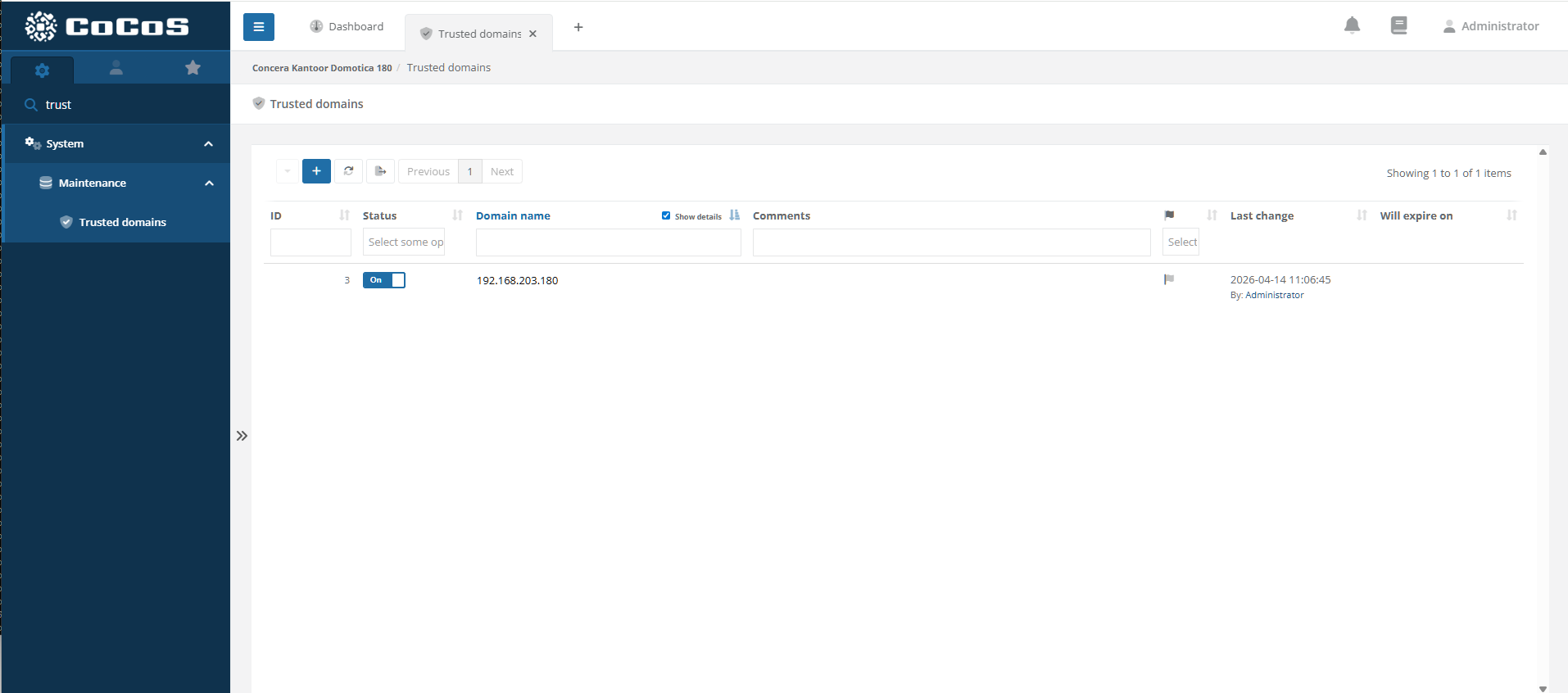Collapse the System menu section
Viewport: 1568px width, 693px height.
208,144
